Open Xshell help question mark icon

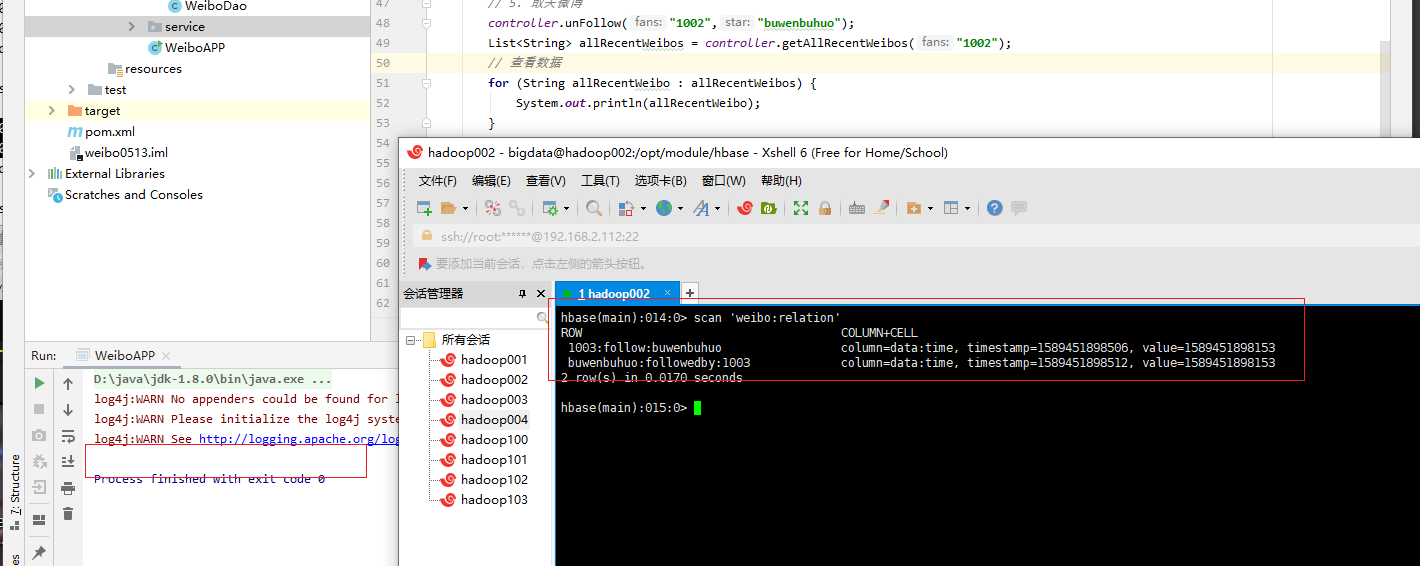994,208
